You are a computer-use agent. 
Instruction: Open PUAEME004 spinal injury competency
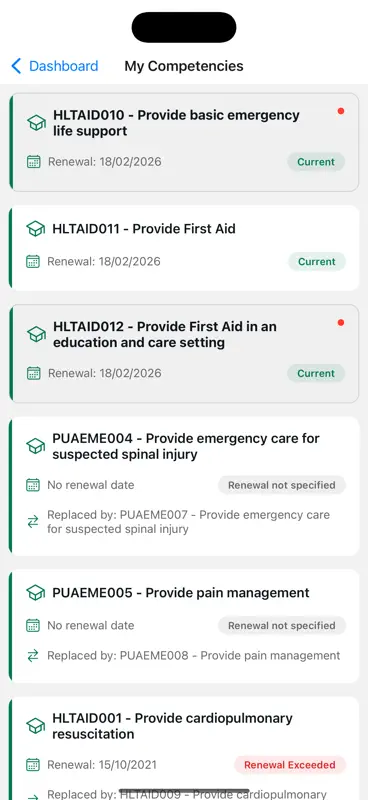point(184,486)
